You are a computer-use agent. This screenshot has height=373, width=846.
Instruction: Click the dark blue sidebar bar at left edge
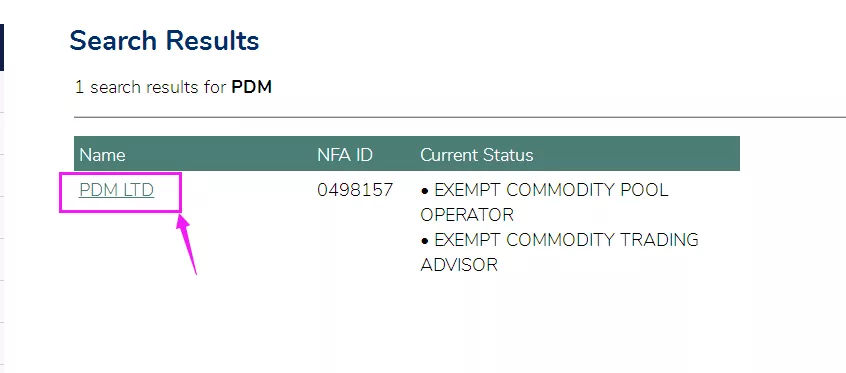[x=2, y=47]
